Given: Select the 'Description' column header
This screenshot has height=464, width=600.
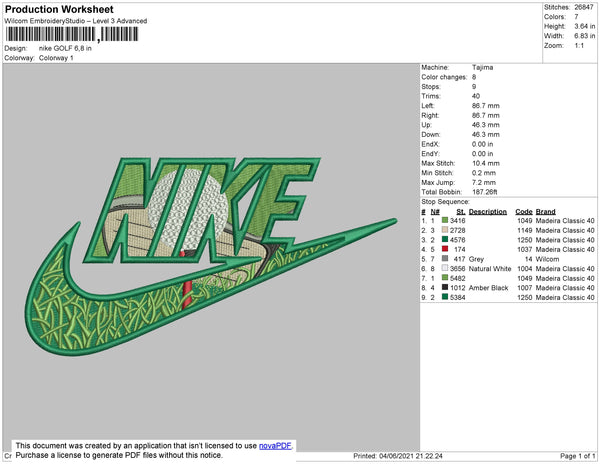Looking at the screenshot, I should [488, 212].
